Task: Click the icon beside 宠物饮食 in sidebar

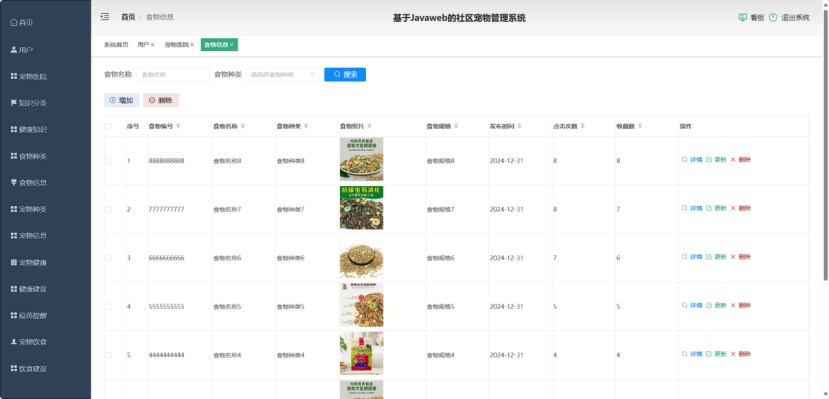Action: pos(14,341)
